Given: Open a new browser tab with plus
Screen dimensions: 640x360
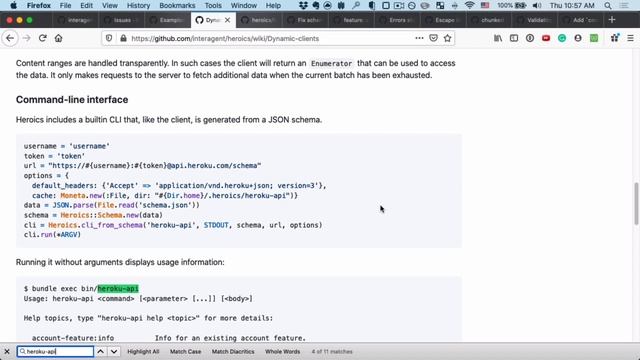Looking at the screenshot, I should 611,20.
